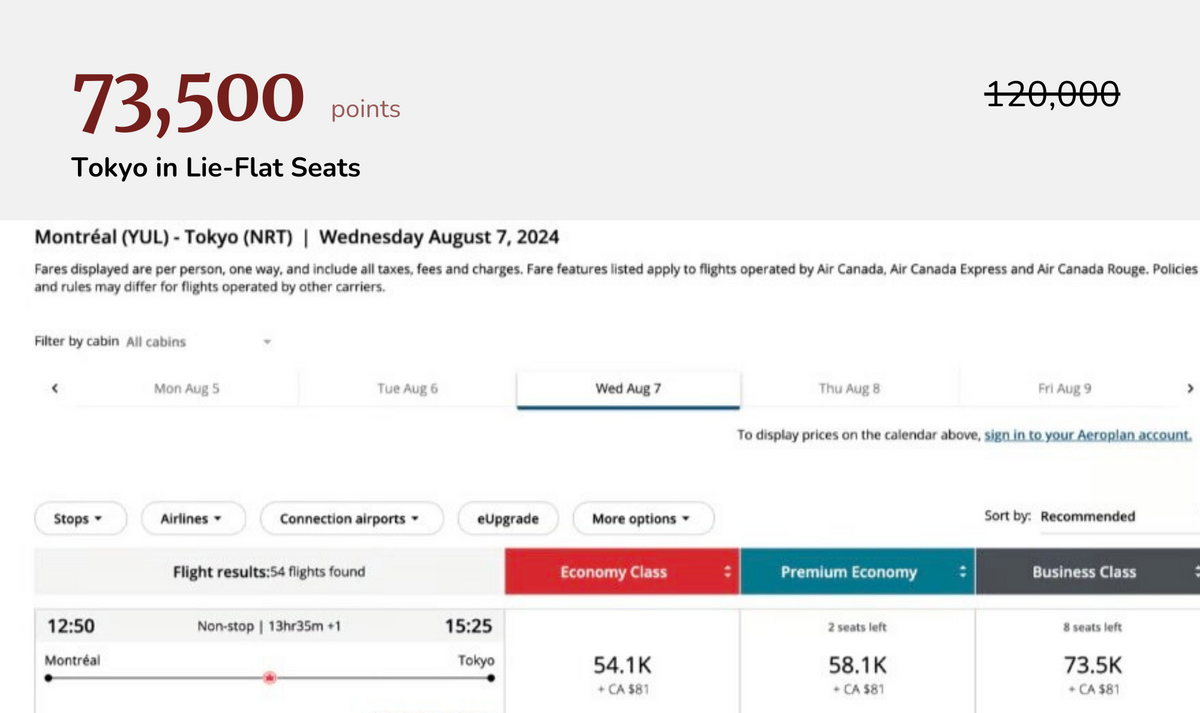Open the Filter by cabin dropdown
Screen dimensions: 1200x713
pyautogui.click(x=199, y=342)
